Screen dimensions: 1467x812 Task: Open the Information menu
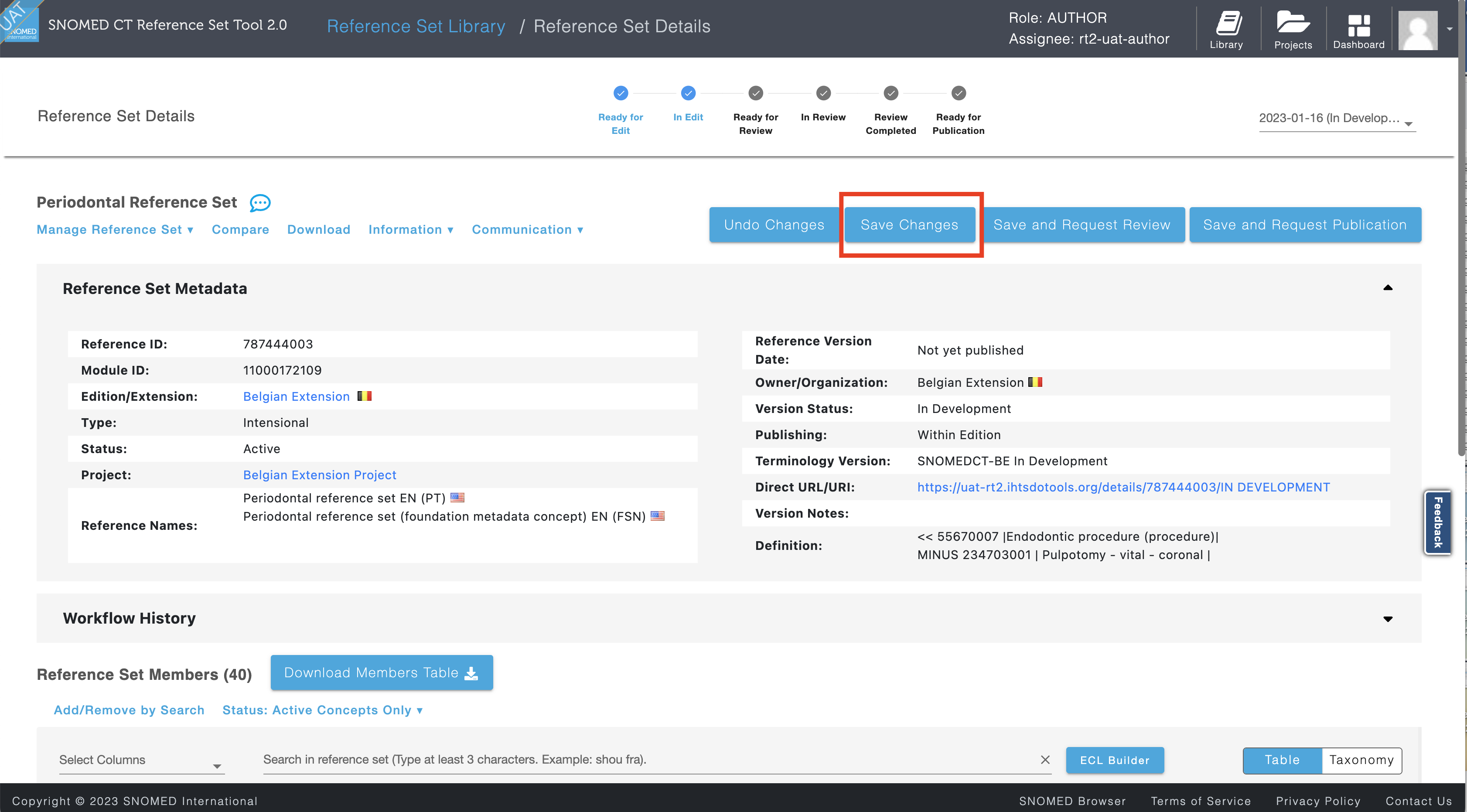pos(411,229)
